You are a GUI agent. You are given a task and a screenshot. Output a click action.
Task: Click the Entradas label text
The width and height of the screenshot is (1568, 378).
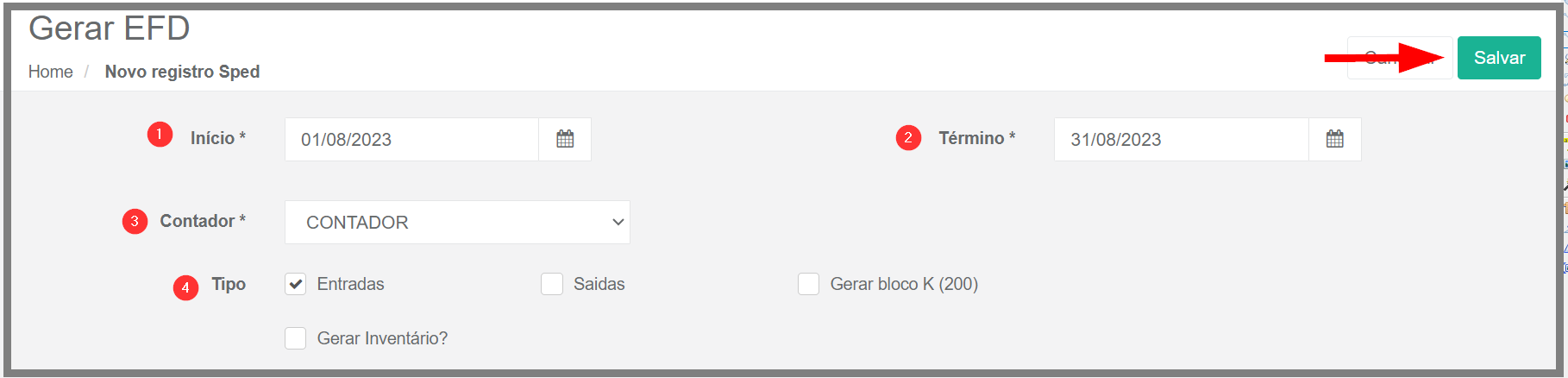tap(351, 284)
